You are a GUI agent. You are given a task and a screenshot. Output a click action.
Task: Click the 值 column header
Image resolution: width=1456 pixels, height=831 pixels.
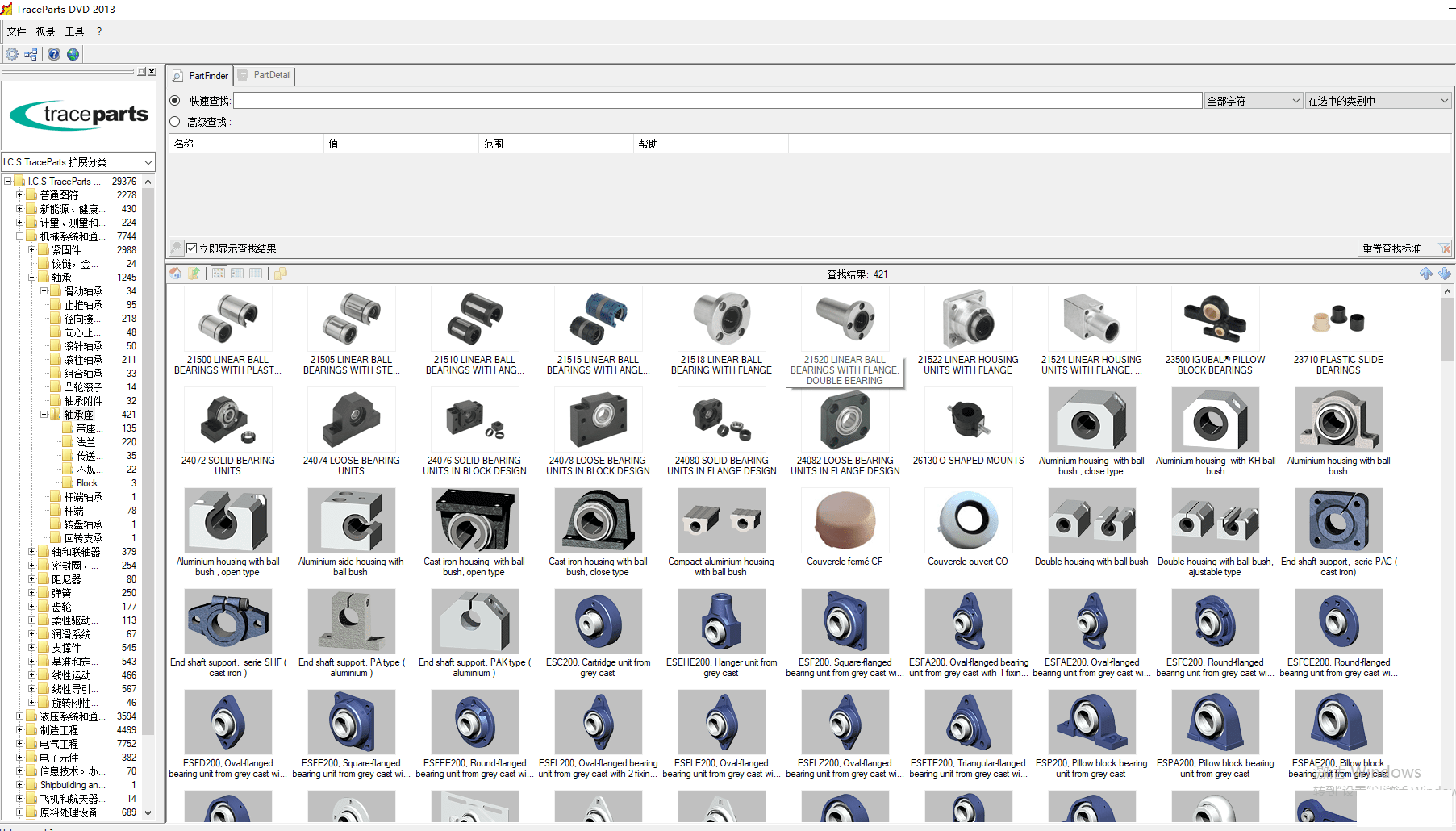pyautogui.click(x=401, y=144)
